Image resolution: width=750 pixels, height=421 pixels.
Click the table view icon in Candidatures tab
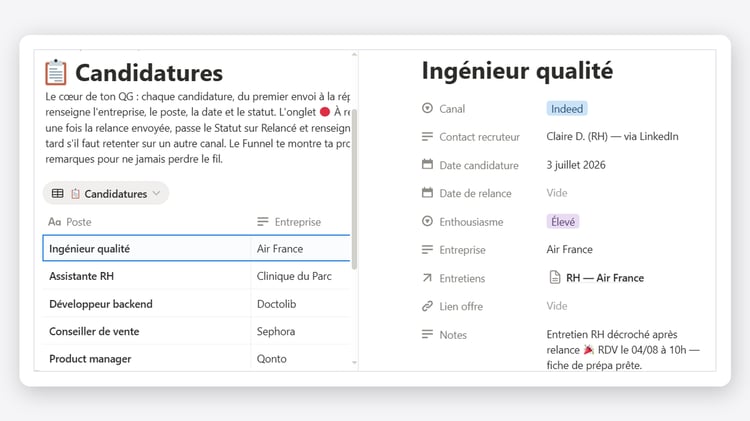click(57, 193)
